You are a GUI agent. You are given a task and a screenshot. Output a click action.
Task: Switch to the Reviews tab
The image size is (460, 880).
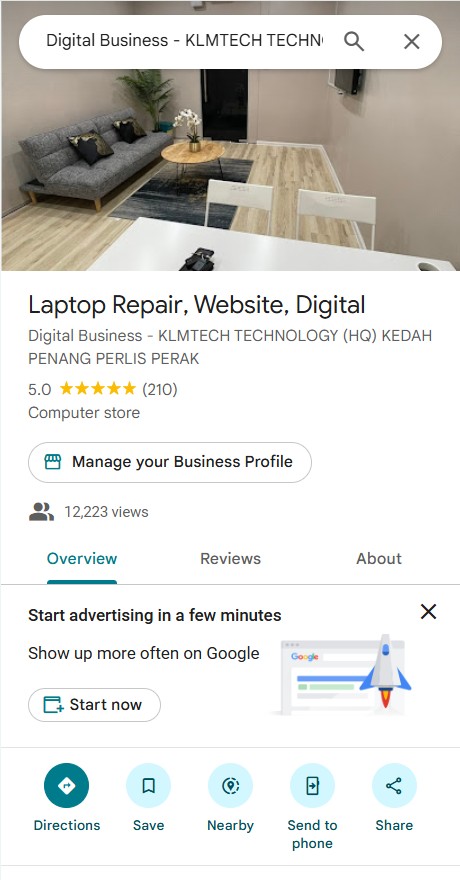230,558
